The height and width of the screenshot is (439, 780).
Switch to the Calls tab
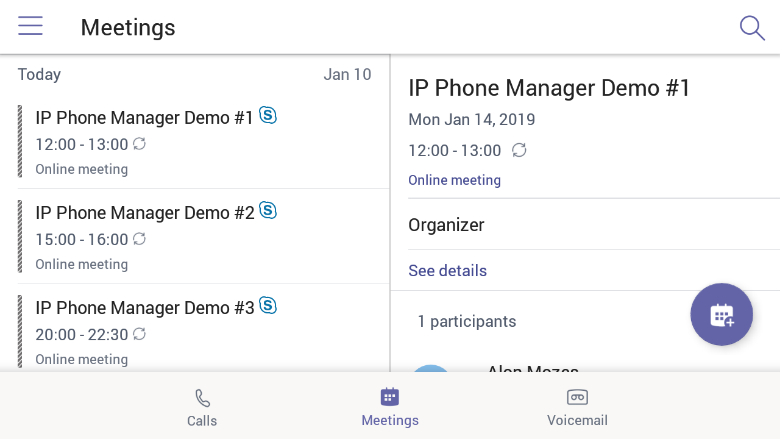(202, 408)
